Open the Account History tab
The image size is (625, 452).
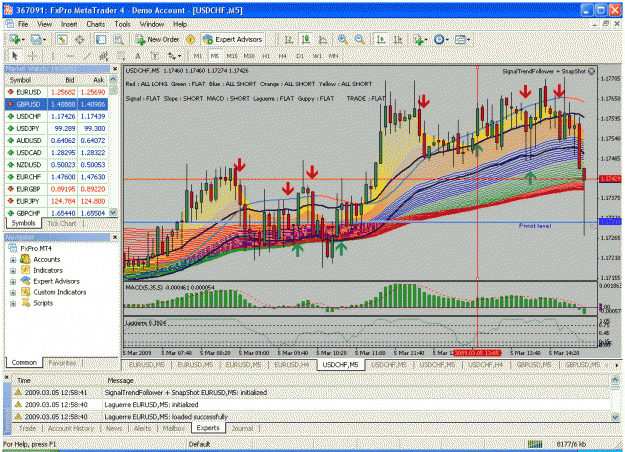point(71,428)
